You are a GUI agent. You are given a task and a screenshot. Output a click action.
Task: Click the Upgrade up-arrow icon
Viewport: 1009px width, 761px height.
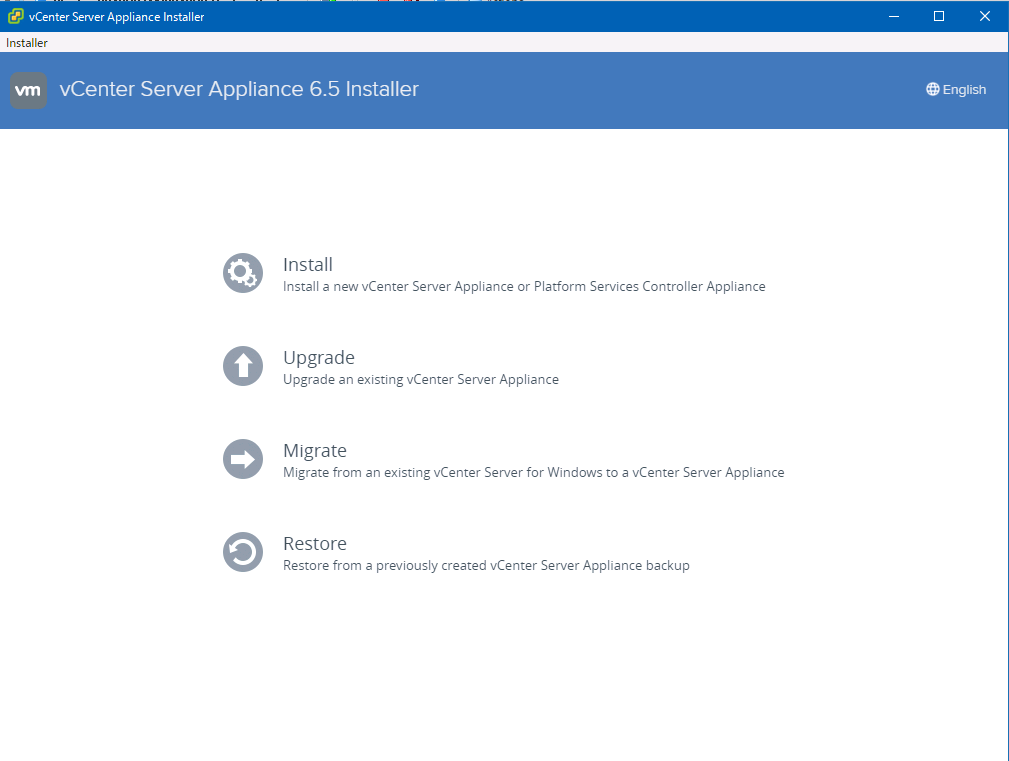click(x=243, y=366)
